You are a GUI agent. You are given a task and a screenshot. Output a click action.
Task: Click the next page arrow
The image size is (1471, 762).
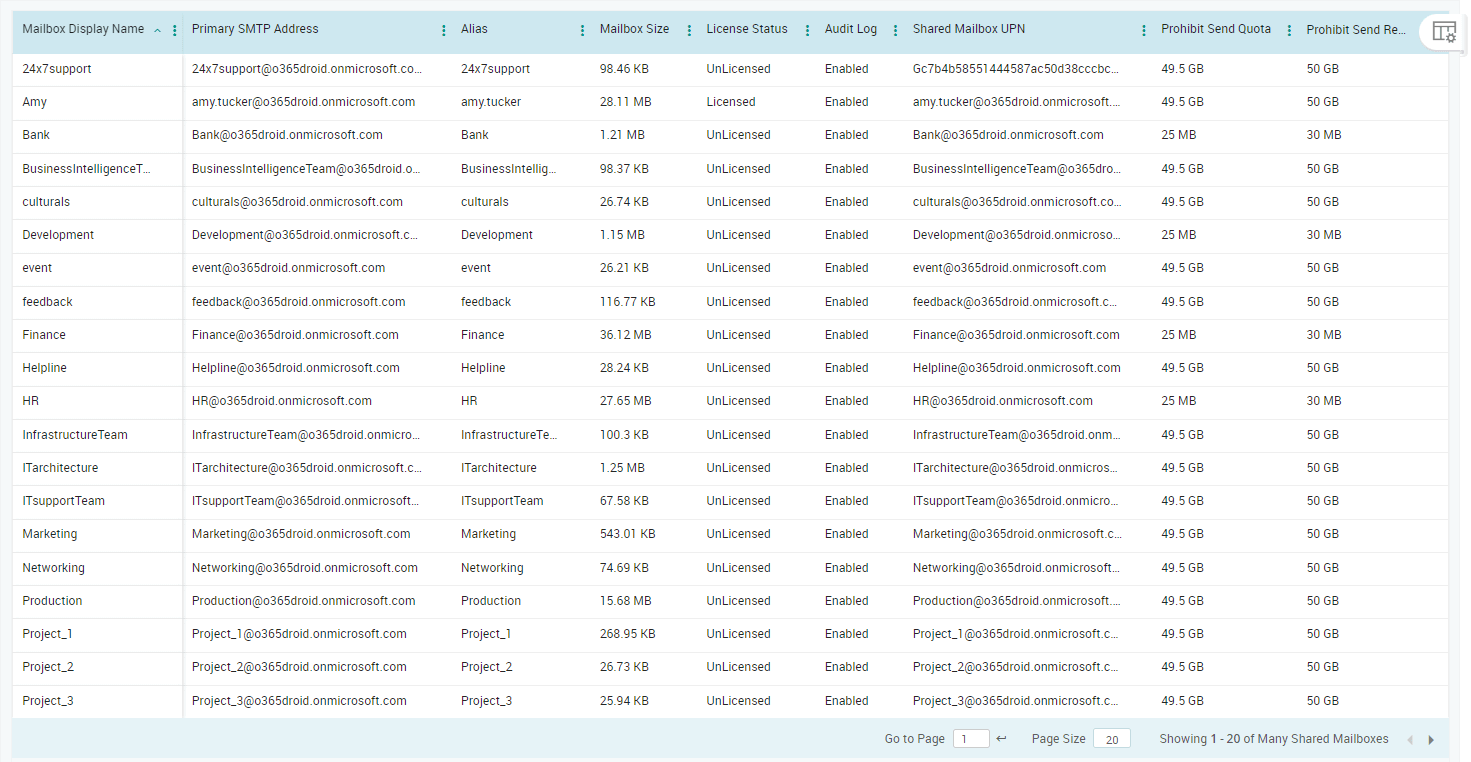1430,740
